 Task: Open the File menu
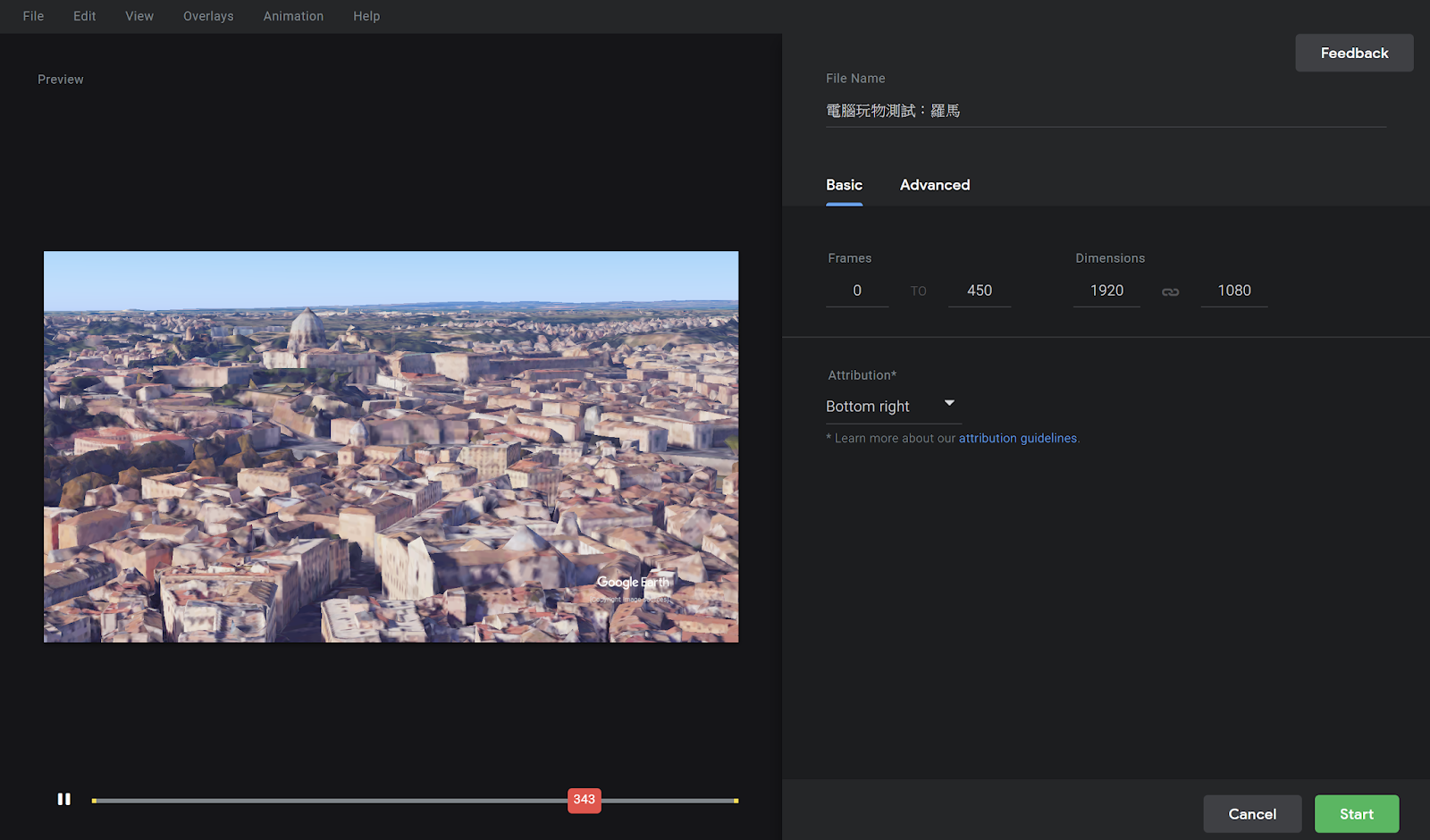[32, 15]
